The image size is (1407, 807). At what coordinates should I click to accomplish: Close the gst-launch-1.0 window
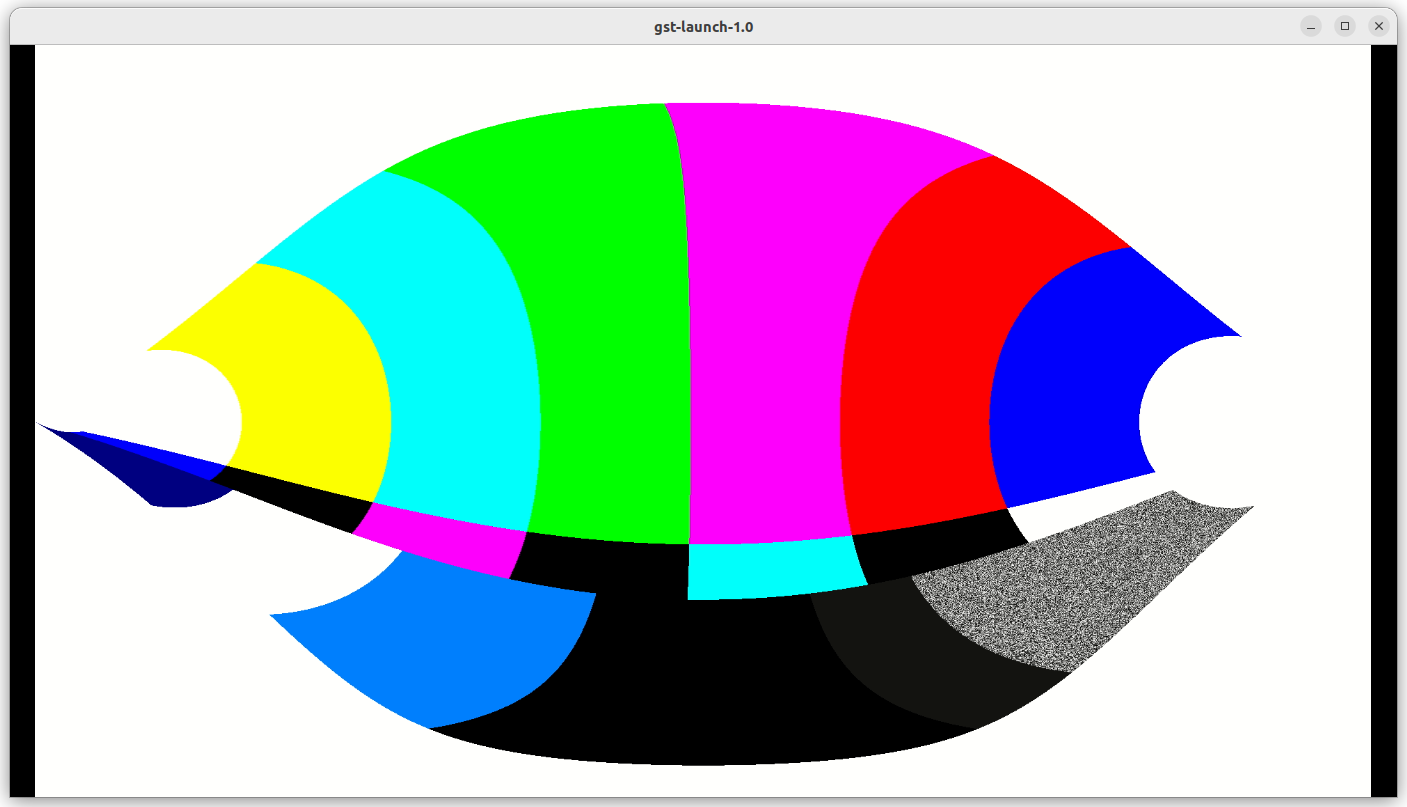pyautogui.click(x=1379, y=26)
